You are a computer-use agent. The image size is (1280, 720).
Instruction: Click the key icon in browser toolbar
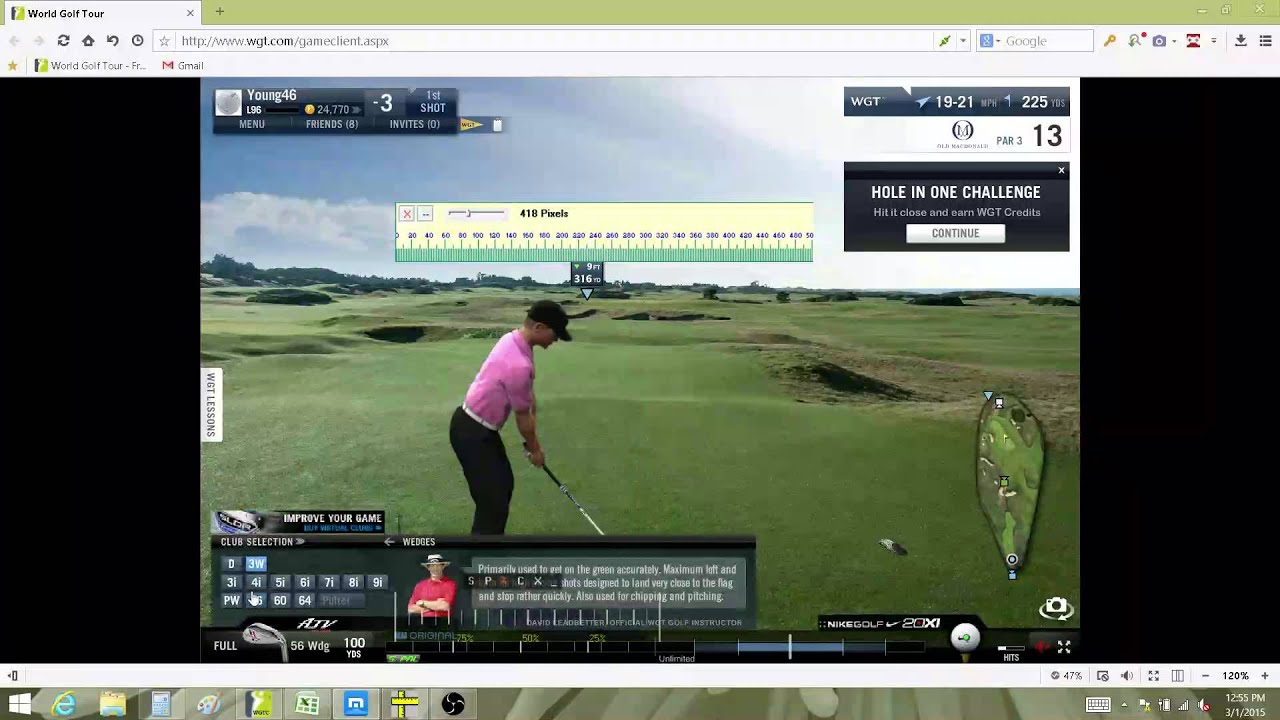[x=1109, y=41]
